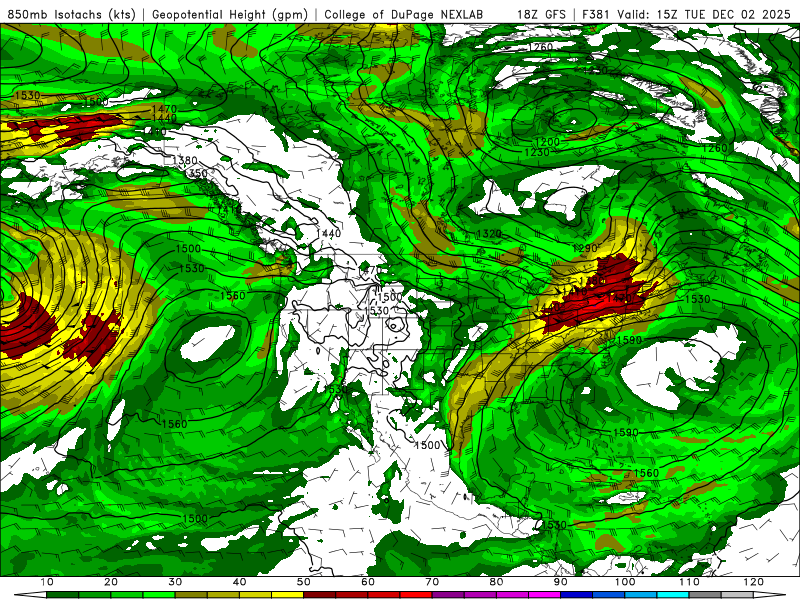Viewport: 800px width, 600px height.
Task: Click the 'College of DuPage NEXLAB' header text
Action: coord(404,14)
